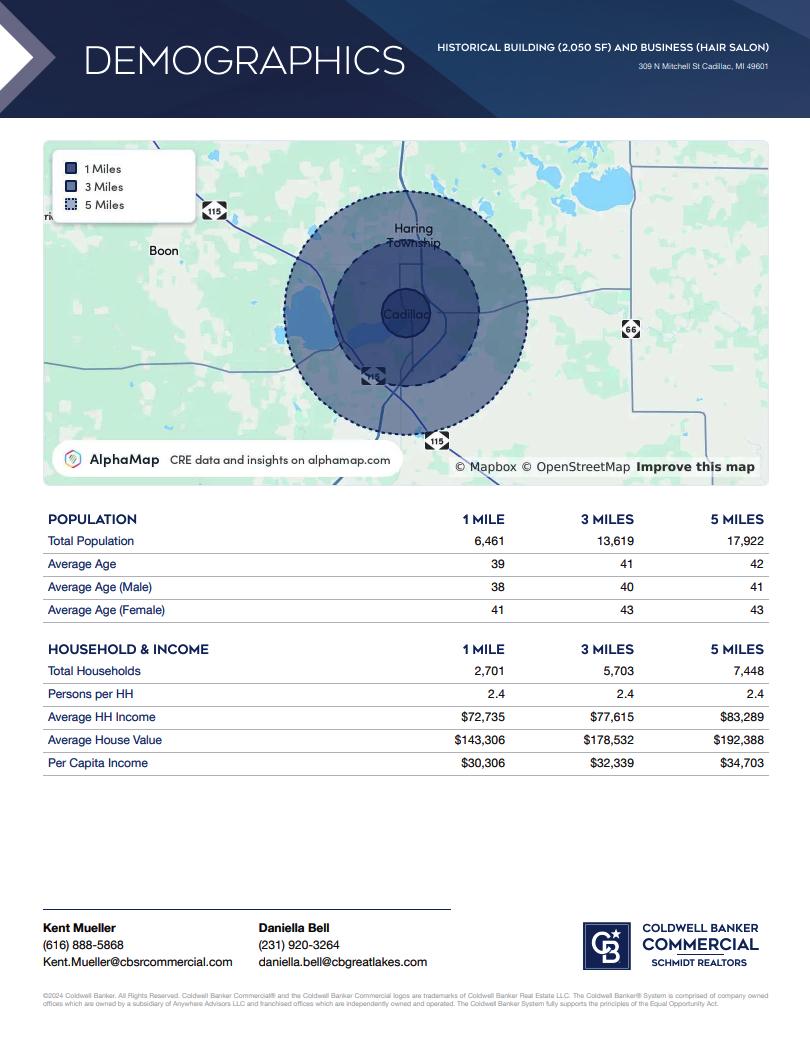Select the 1 Miles legend swatch
Viewport: 810px width, 1053px height.
tap(71, 168)
